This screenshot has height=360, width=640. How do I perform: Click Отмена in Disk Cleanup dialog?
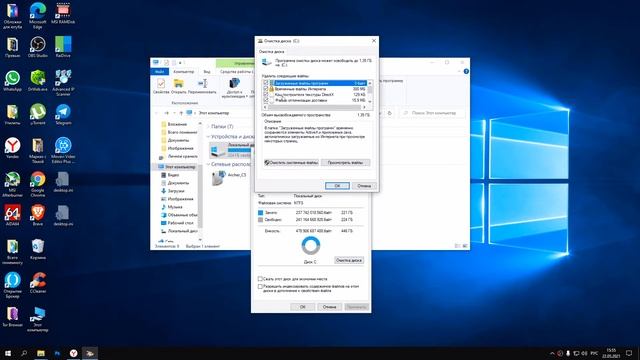364,186
